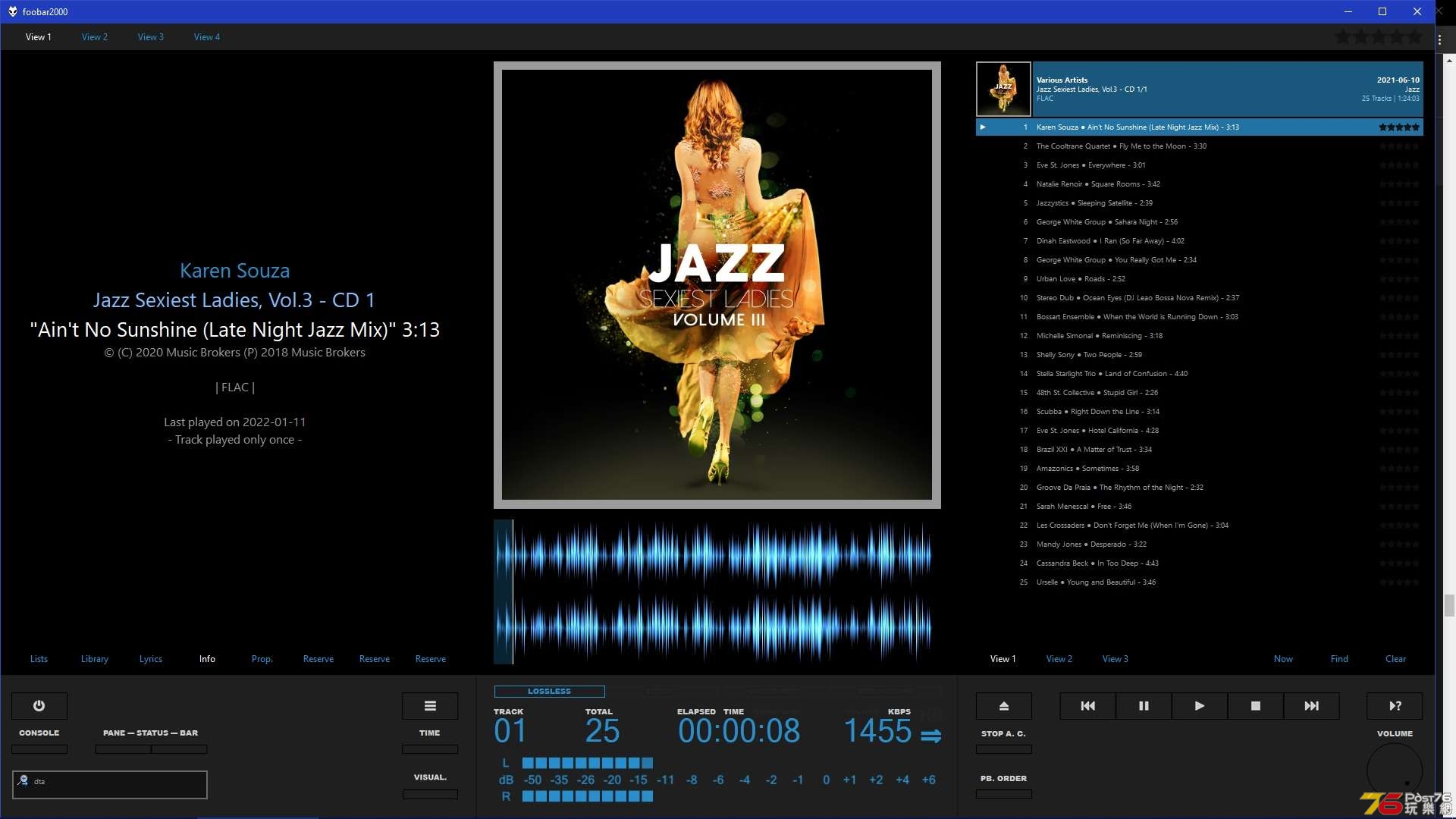
Task: Adjust the VOLUME knob
Action: pos(1395,770)
